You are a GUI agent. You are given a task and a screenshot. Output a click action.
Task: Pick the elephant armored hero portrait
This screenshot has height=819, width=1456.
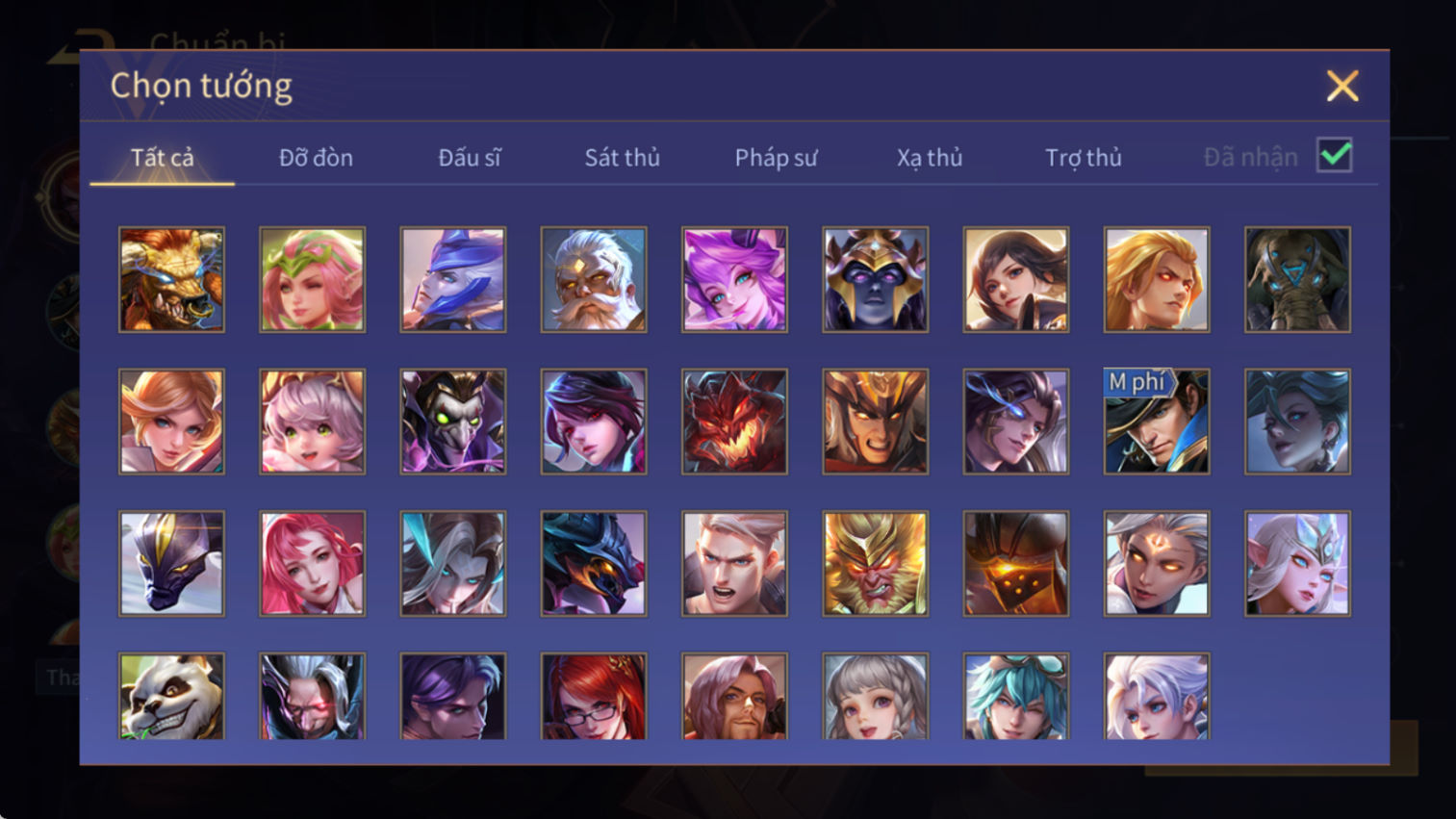pos(1297,280)
